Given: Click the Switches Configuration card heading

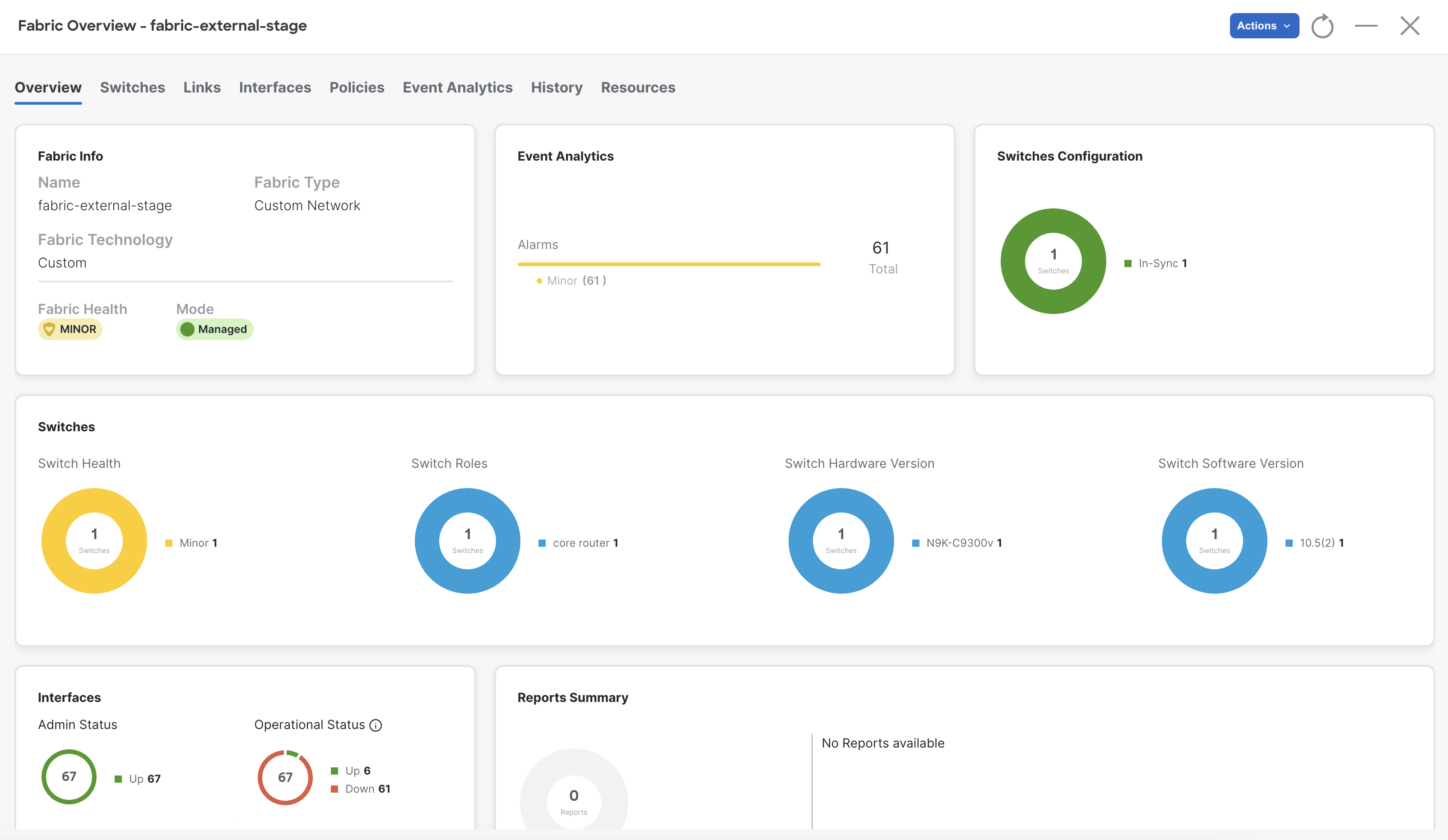Looking at the screenshot, I should (x=1069, y=156).
